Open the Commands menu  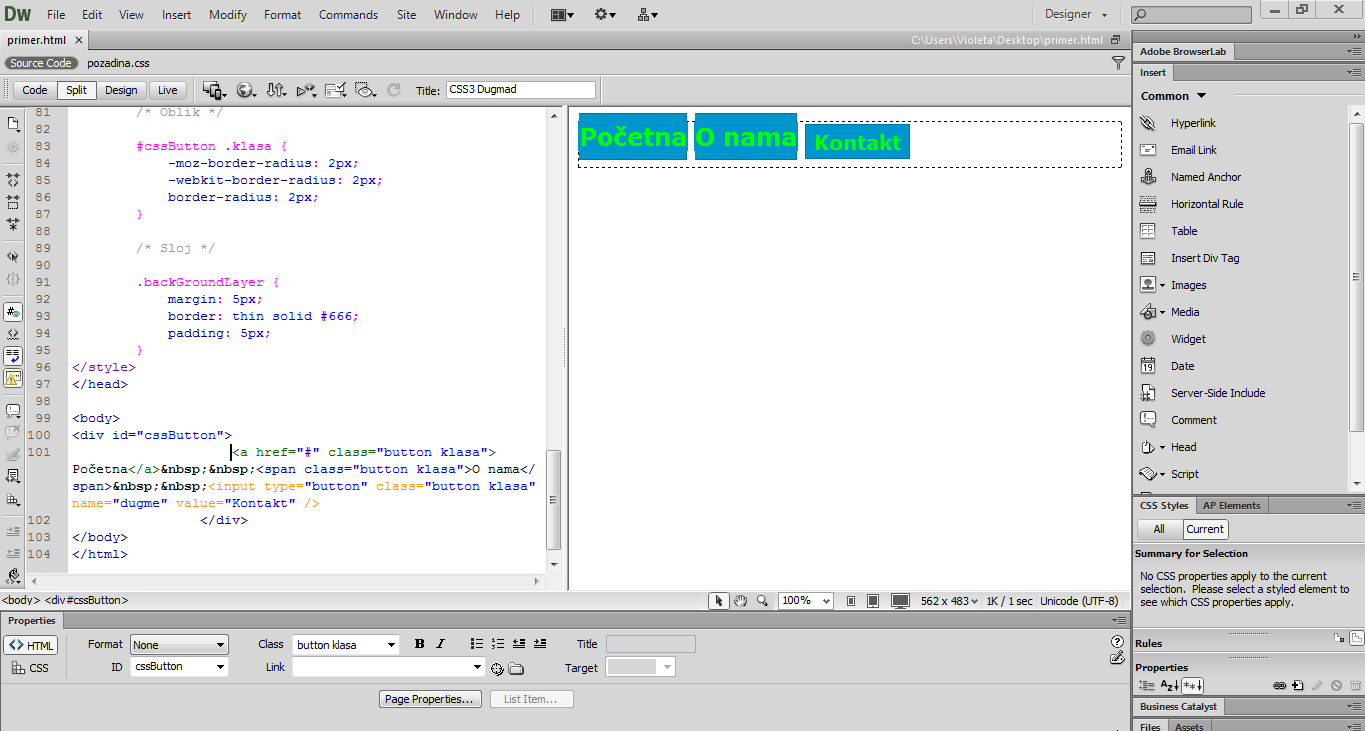pos(348,15)
